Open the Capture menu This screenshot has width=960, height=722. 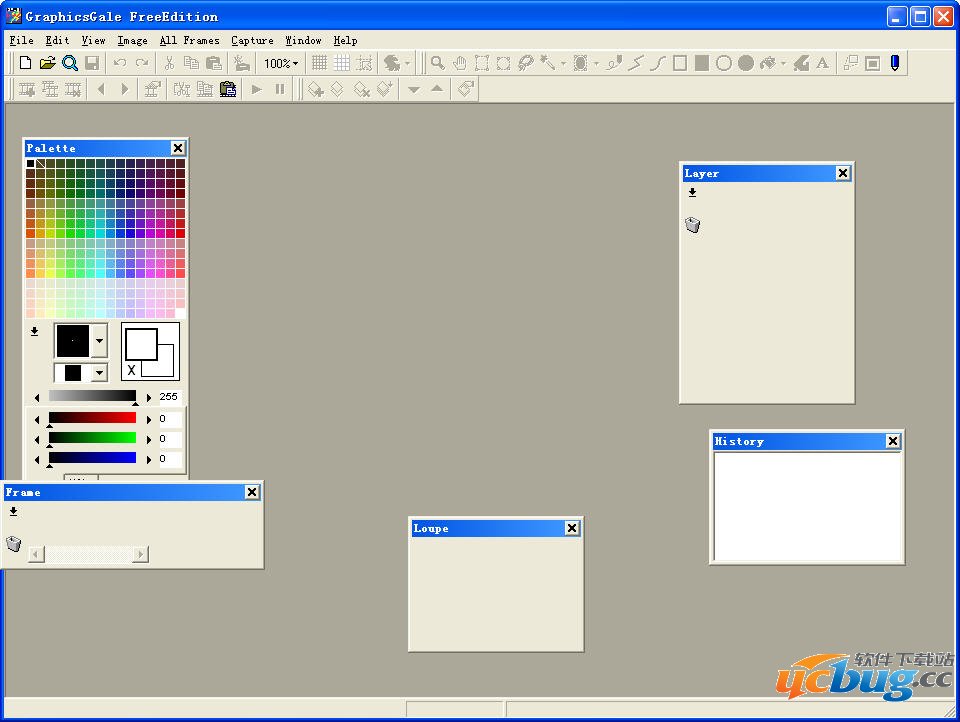pos(252,40)
